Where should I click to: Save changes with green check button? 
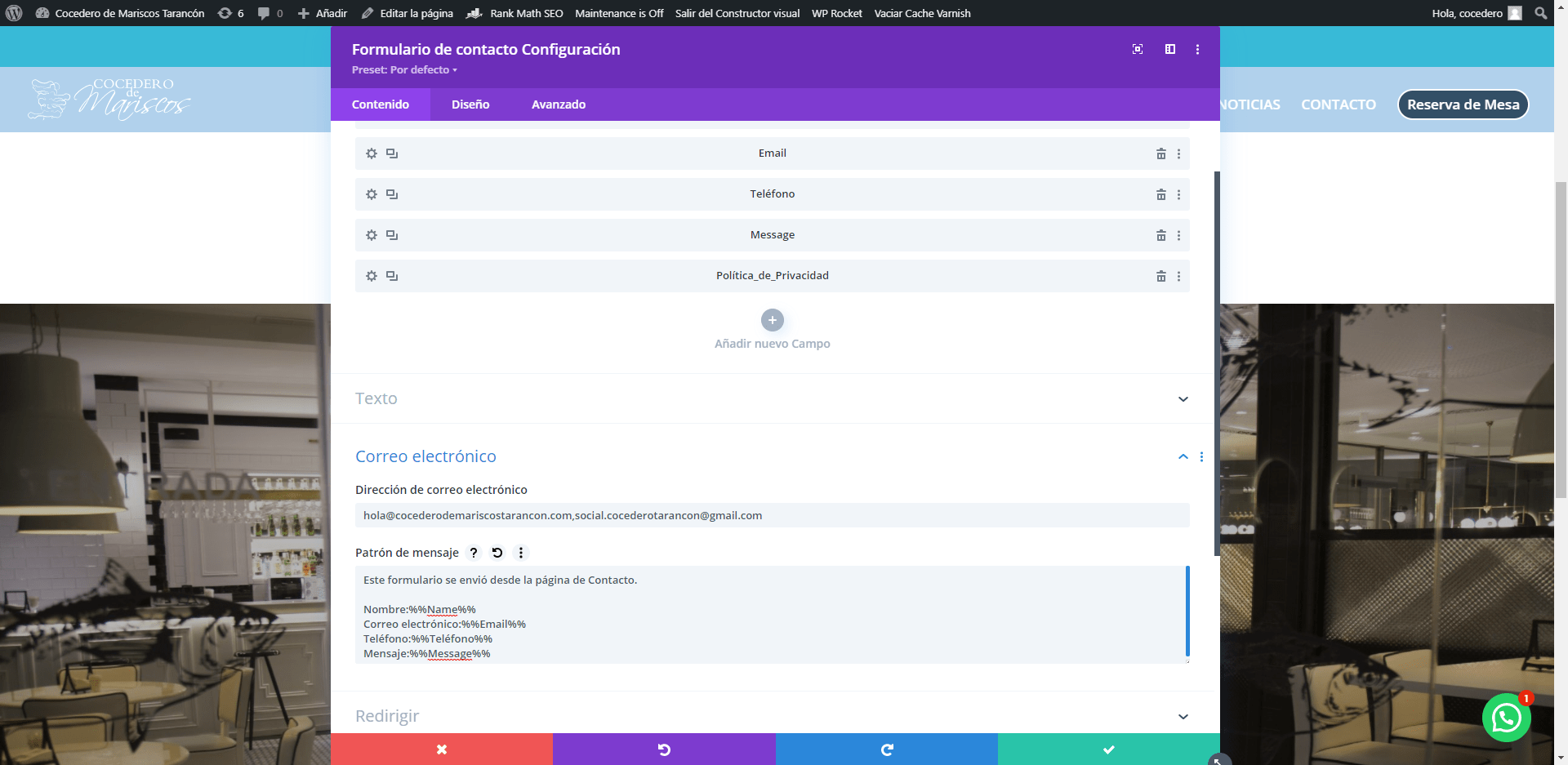[x=1109, y=749]
